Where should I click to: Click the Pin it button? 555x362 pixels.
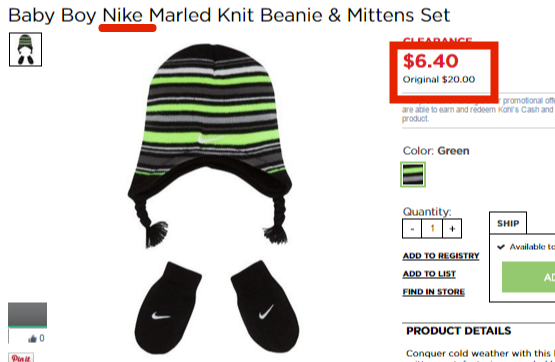tap(21, 357)
